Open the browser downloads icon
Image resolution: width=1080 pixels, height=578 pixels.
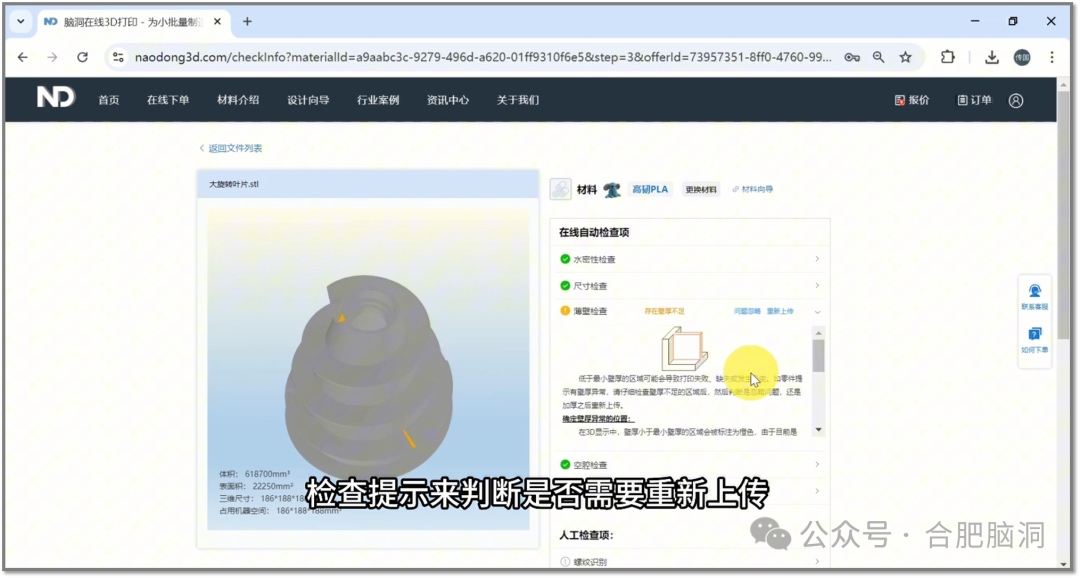pyautogui.click(x=991, y=57)
